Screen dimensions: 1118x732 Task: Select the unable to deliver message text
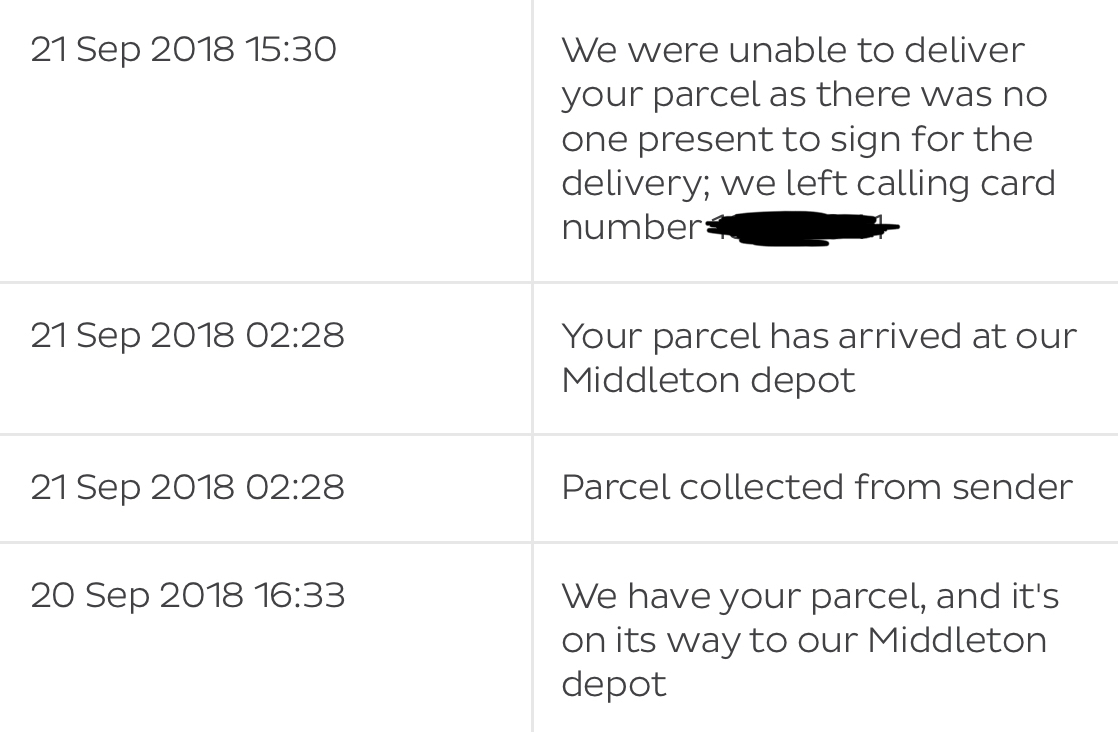[808, 138]
